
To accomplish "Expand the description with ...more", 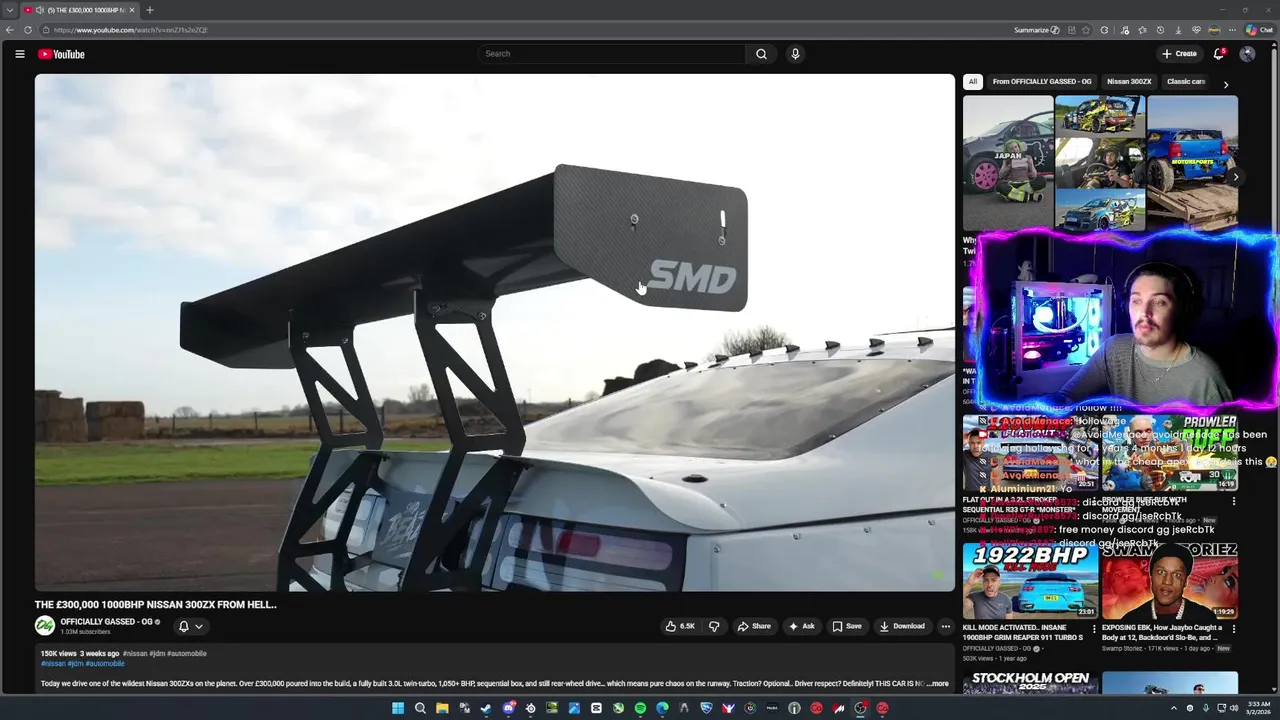I will pyautogui.click(x=937, y=684).
